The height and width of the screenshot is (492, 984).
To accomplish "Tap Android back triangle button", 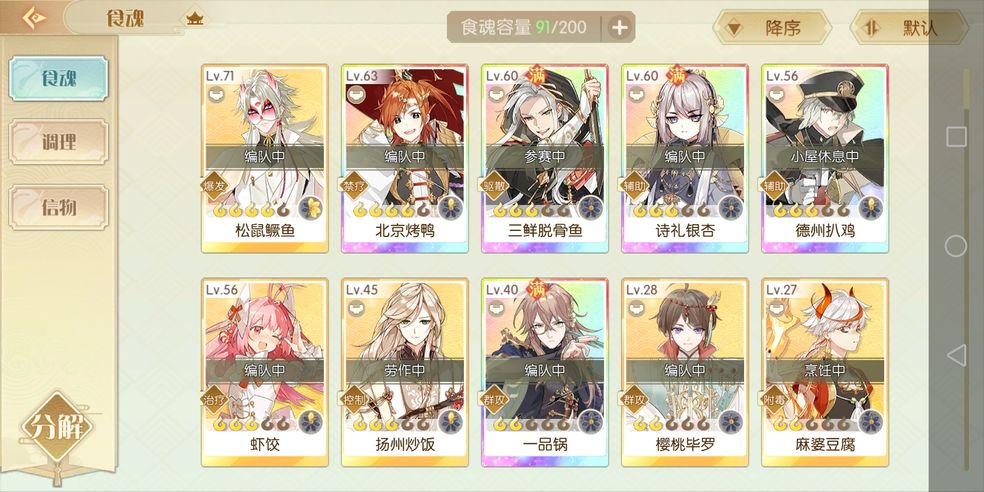I will point(955,355).
